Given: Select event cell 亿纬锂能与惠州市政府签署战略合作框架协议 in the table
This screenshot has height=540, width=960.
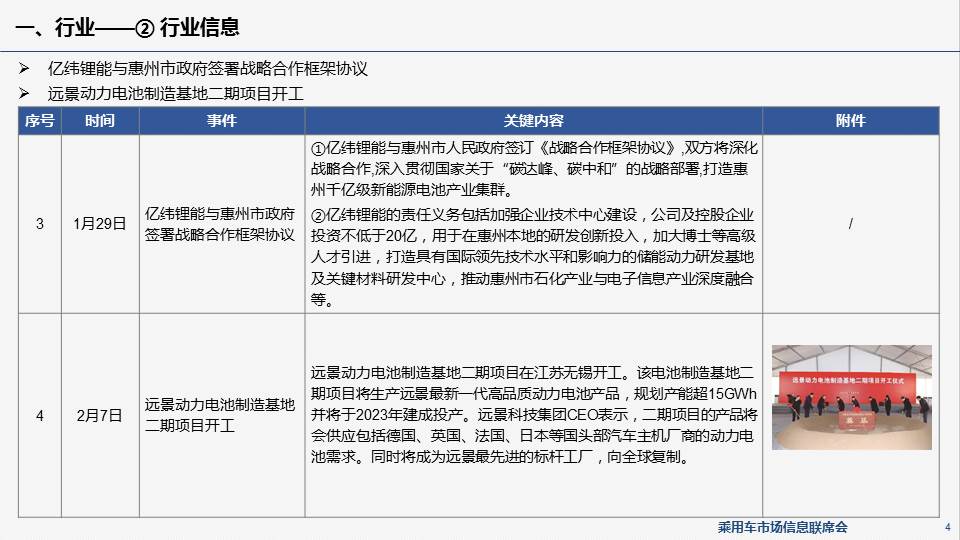Looking at the screenshot, I should (x=220, y=224).
